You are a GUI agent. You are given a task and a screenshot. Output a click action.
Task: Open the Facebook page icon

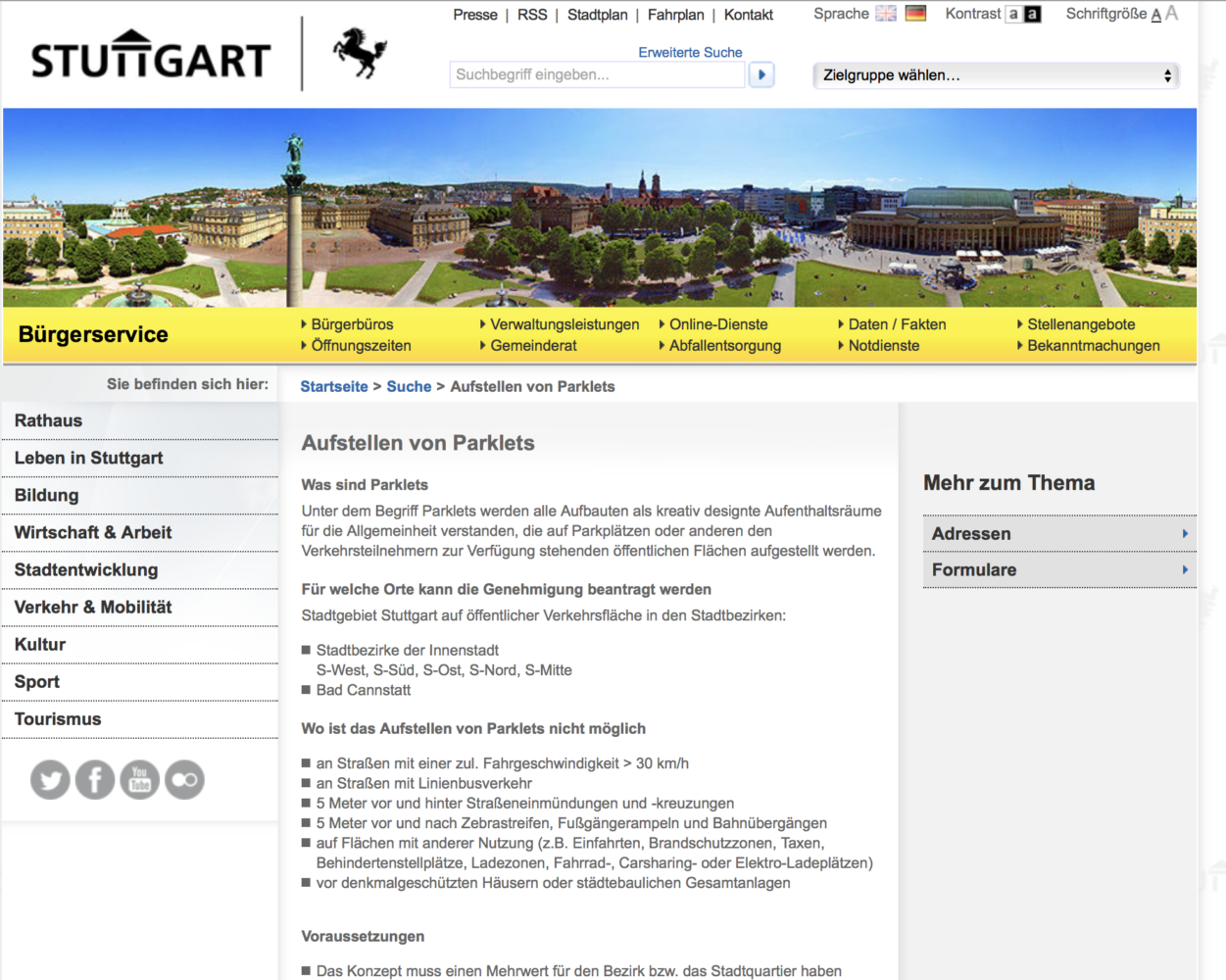(x=95, y=780)
